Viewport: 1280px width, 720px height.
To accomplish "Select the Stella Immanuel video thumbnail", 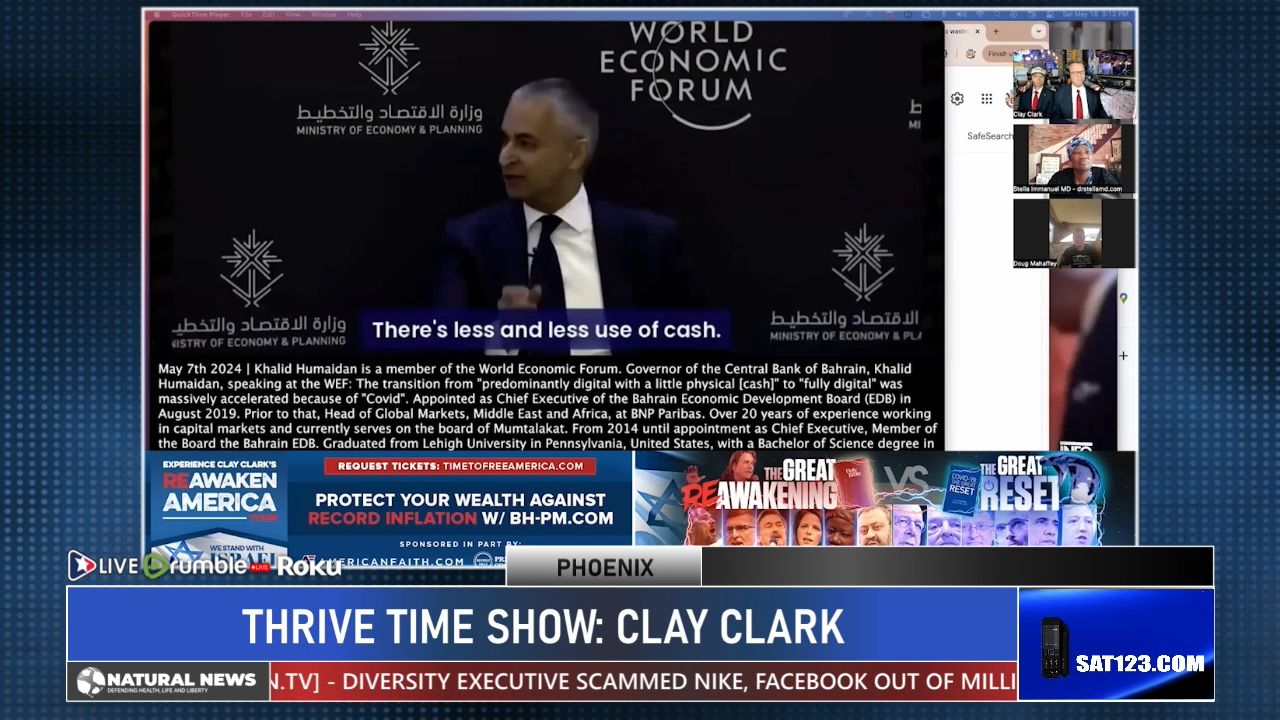I will click(x=1073, y=158).
